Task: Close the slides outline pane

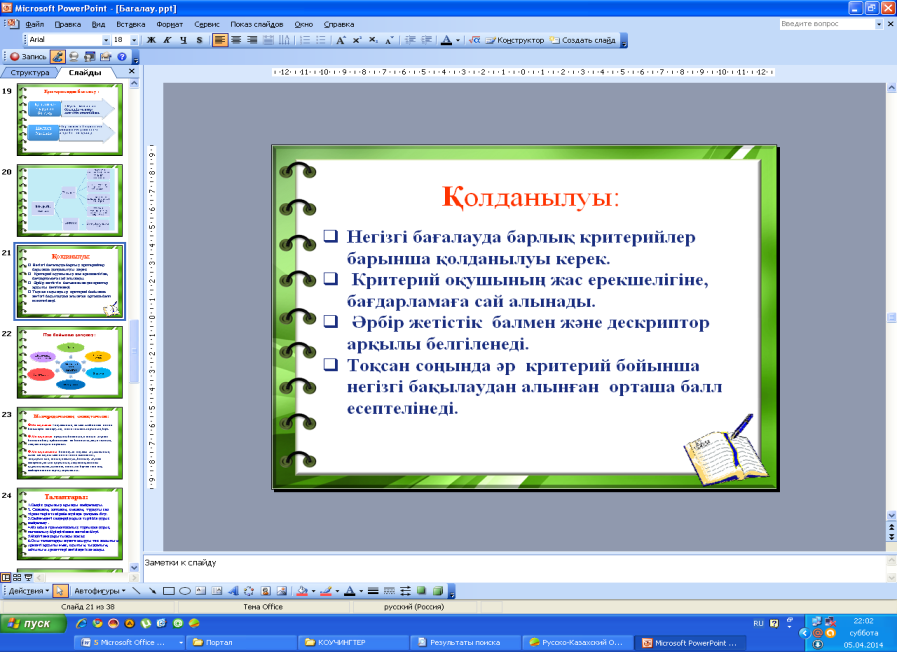Action: coord(132,71)
